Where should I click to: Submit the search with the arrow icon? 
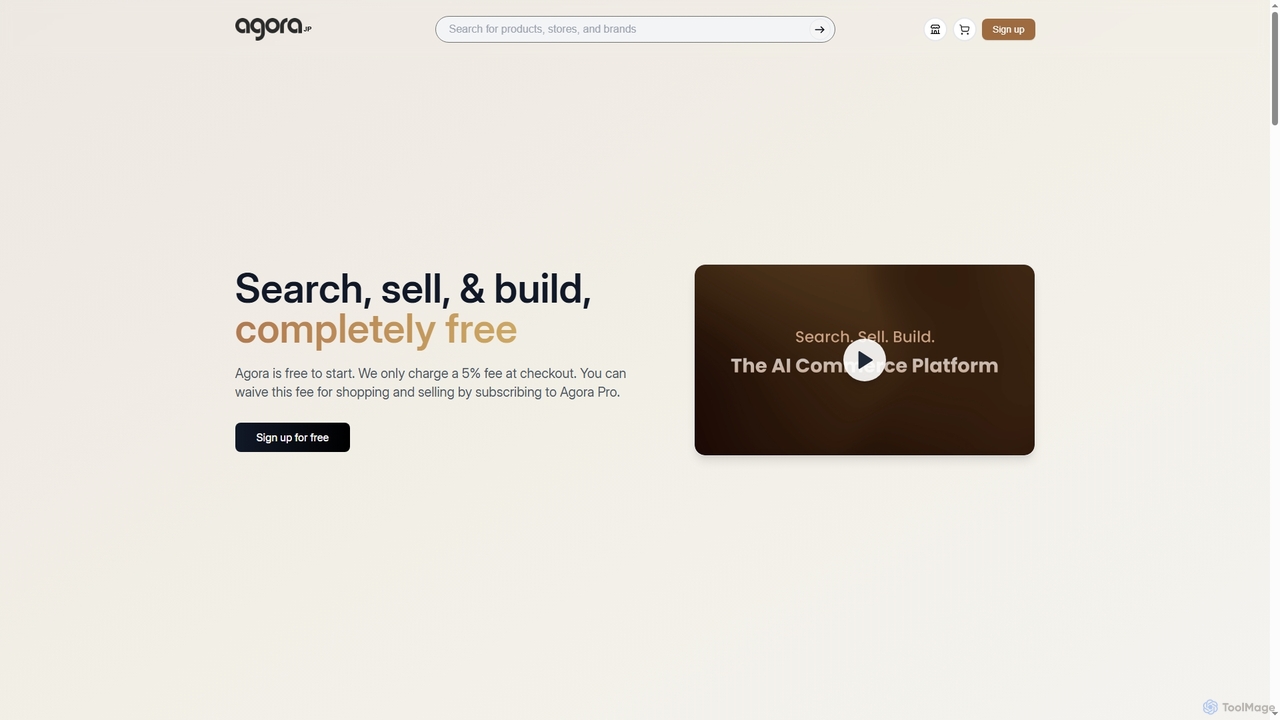(x=819, y=29)
